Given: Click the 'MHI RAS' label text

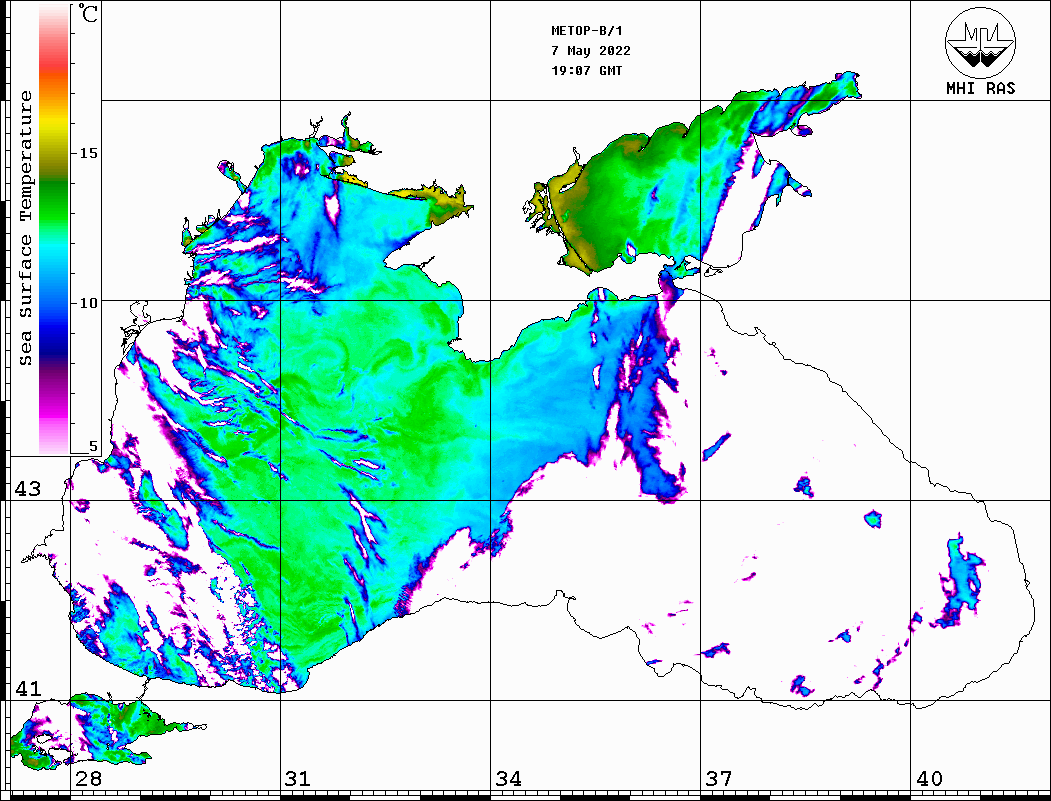Looking at the screenshot, I should click(981, 88).
